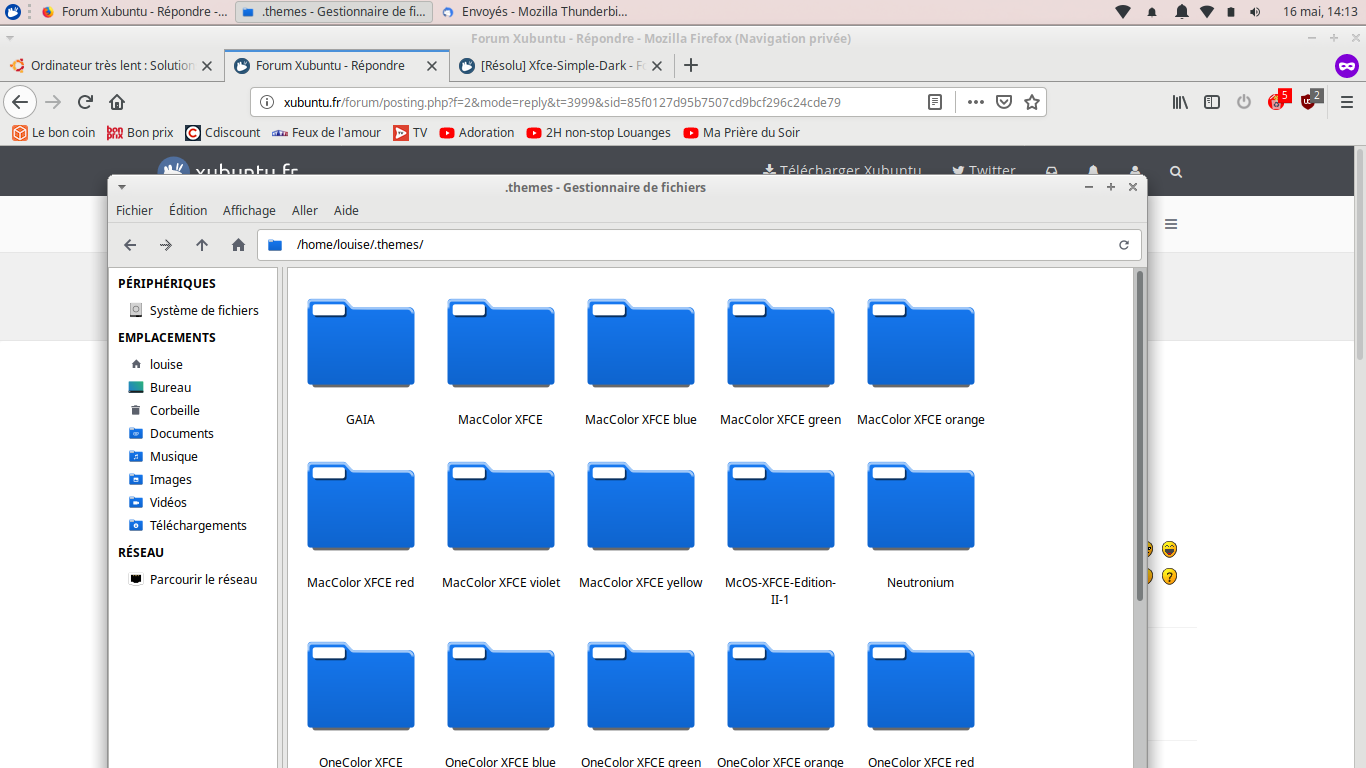
Task: Open a new Firefox tab
Action: pos(690,66)
